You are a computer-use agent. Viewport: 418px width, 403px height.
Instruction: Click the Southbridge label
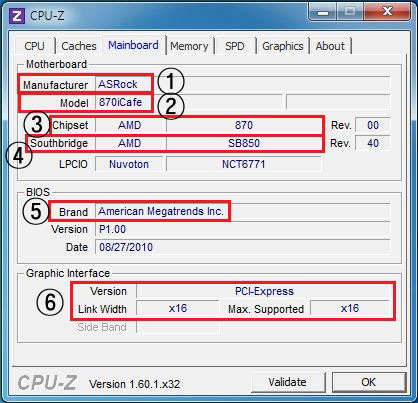point(59,143)
